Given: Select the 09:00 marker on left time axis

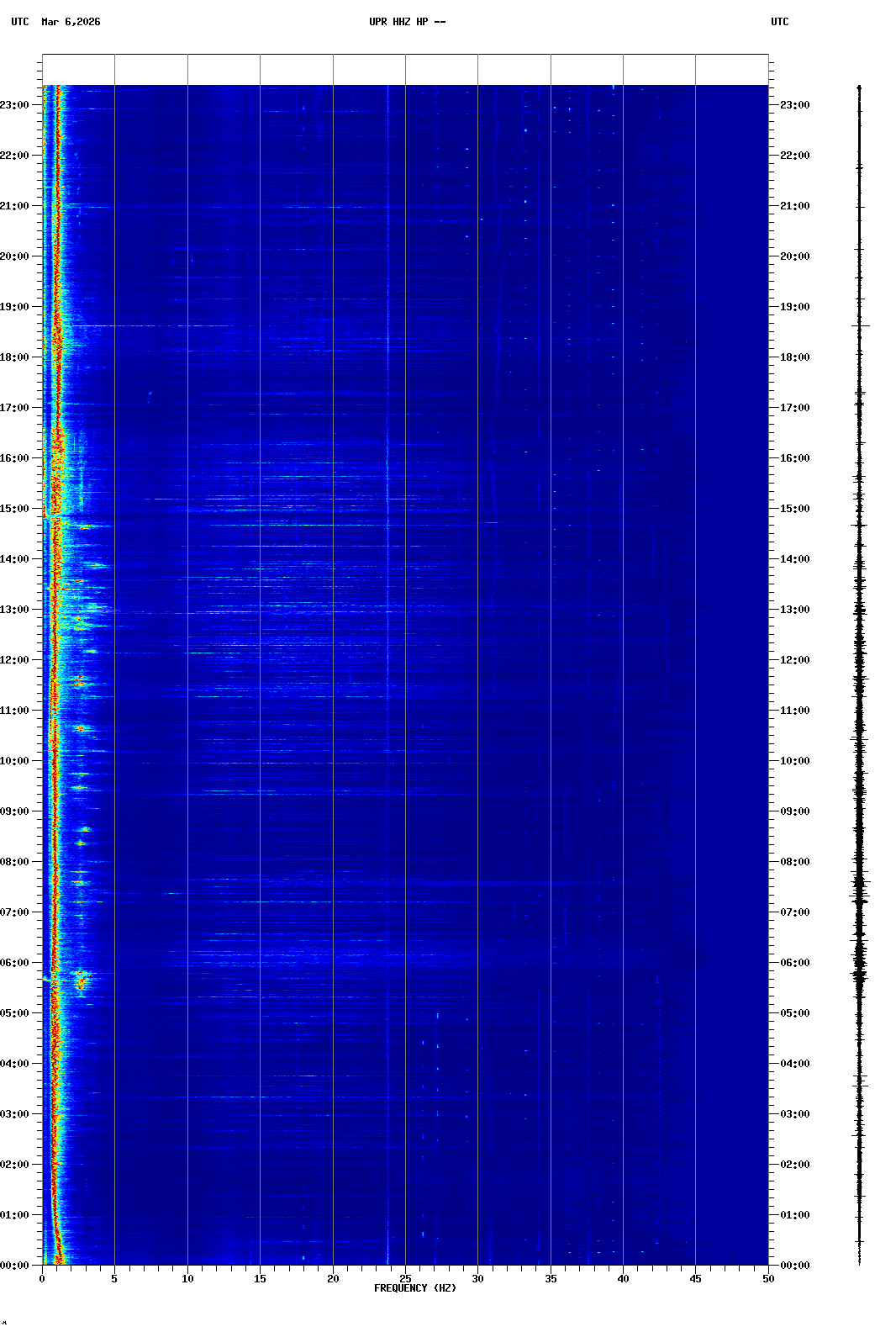Looking at the screenshot, I should 17,811.
